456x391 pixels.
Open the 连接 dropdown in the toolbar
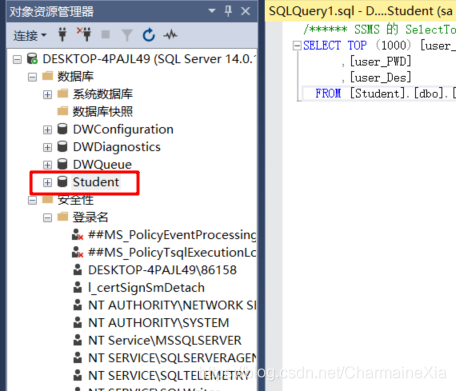pos(30,35)
